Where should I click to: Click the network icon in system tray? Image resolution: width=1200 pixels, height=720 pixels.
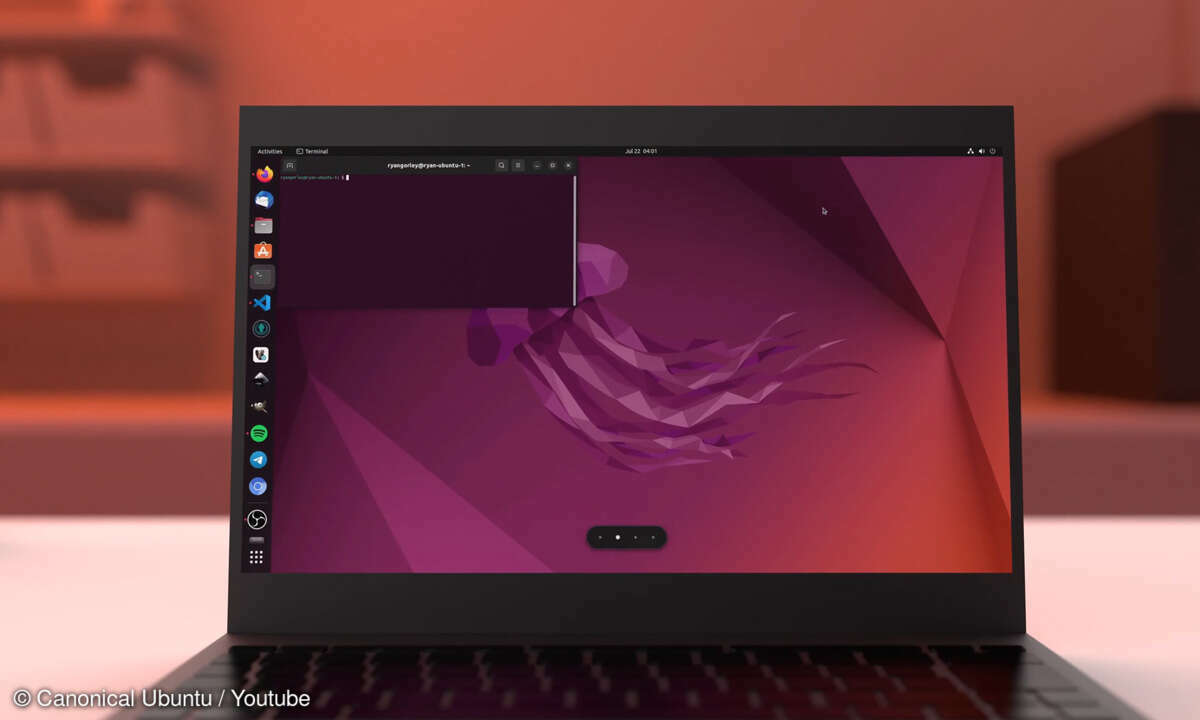coord(970,151)
